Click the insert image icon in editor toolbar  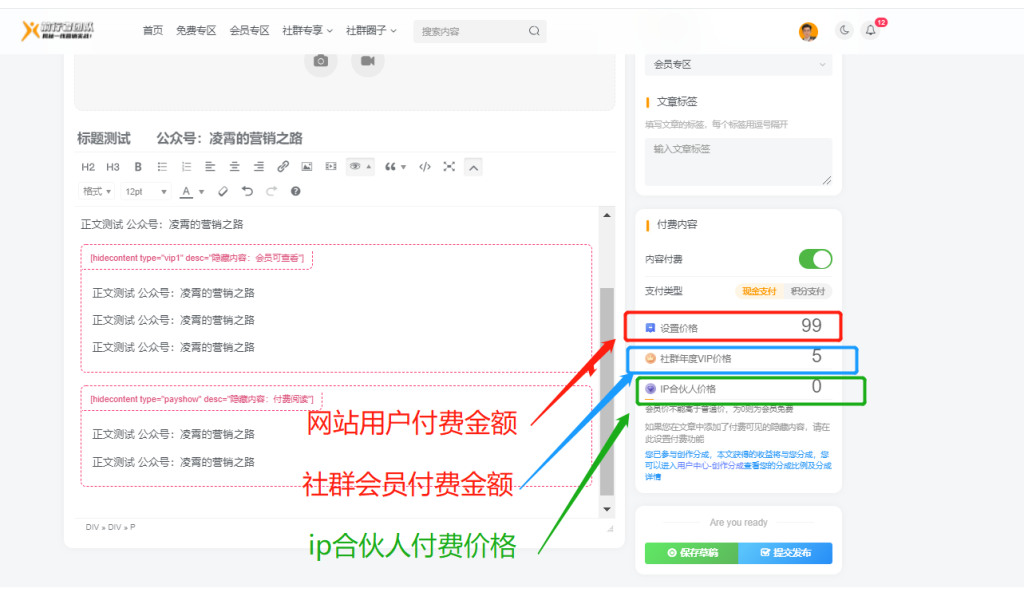[x=307, y=166]
